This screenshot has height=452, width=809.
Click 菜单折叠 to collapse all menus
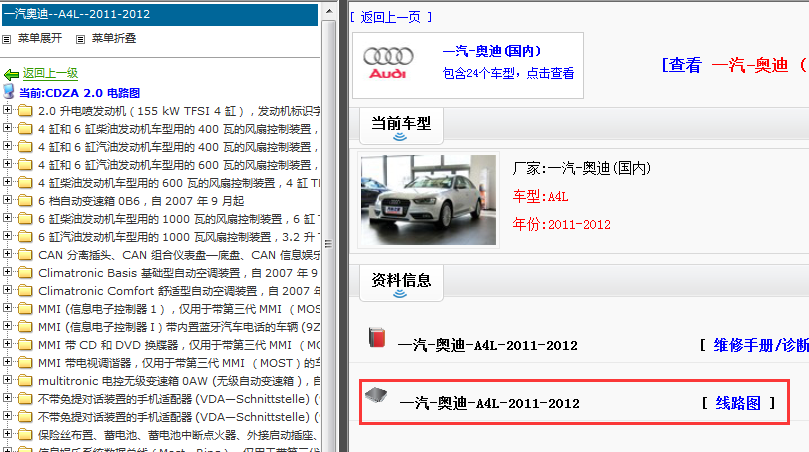coord(114,39)
